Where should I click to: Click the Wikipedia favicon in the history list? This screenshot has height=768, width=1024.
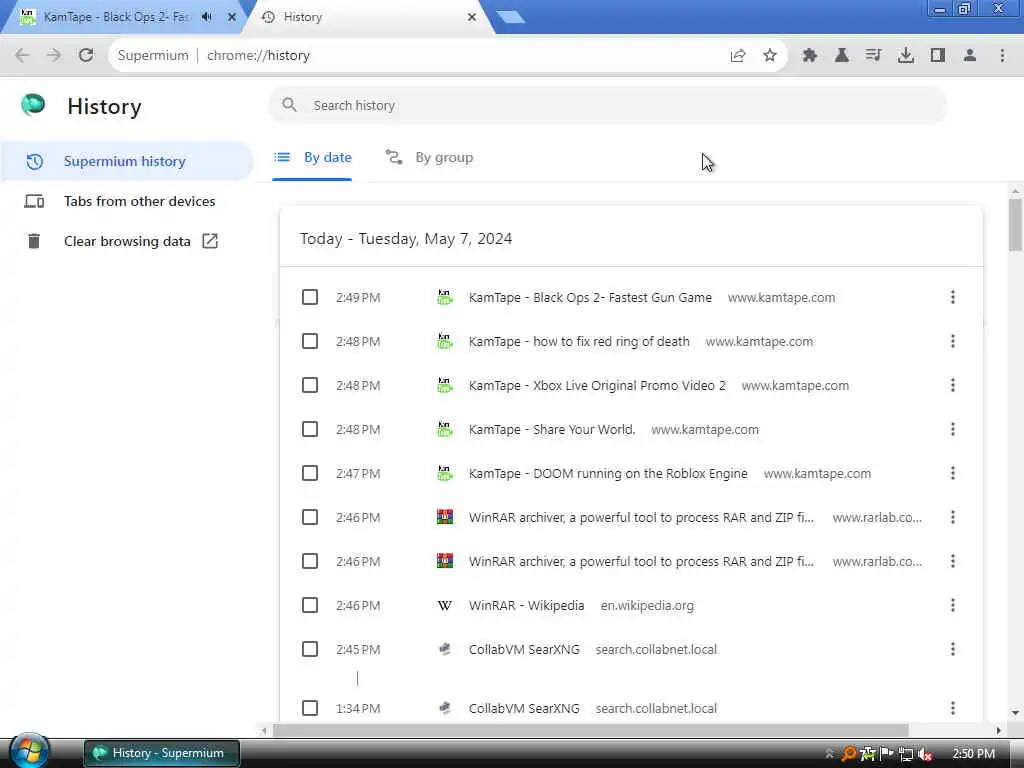pos(445,605)
